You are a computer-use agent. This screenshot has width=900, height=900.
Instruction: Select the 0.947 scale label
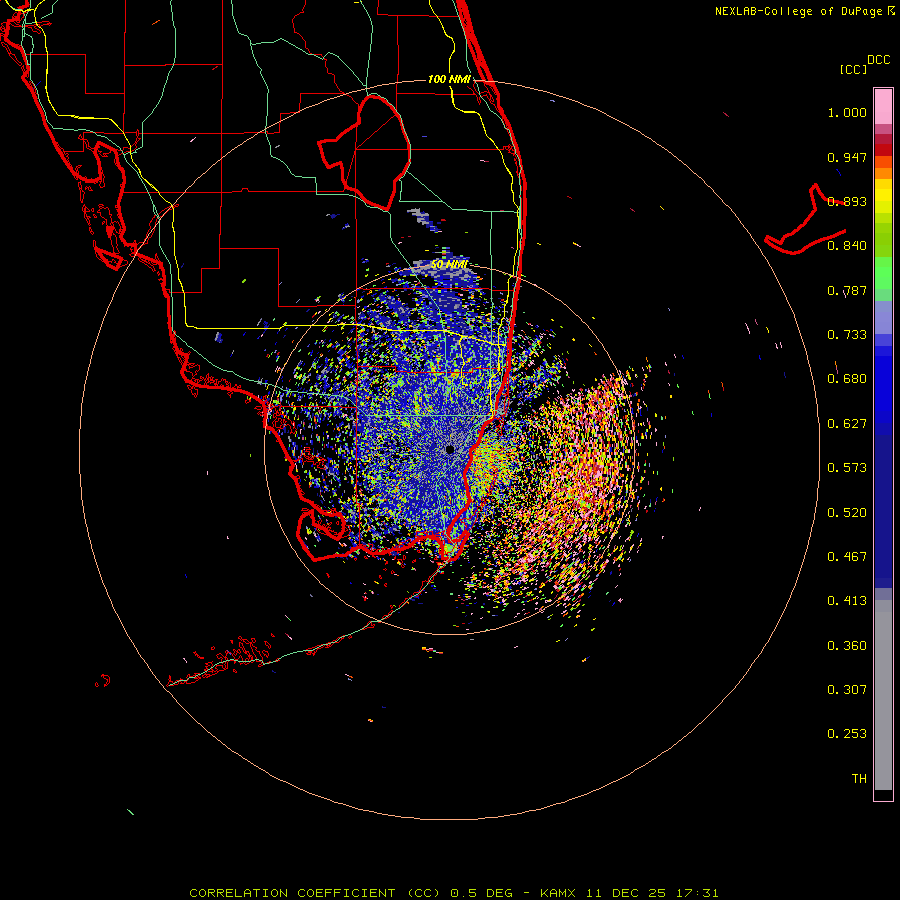tap(847, 157)
